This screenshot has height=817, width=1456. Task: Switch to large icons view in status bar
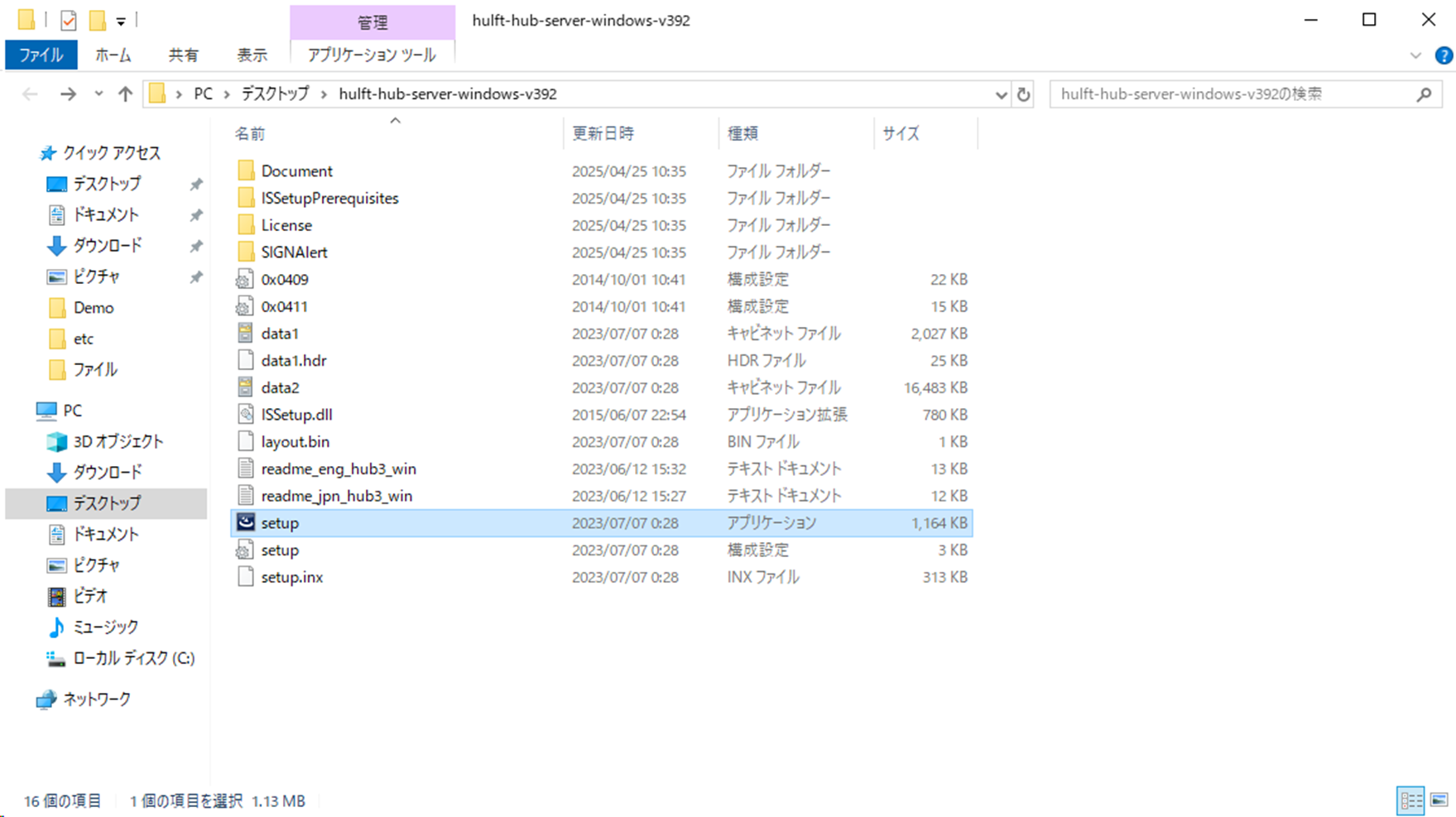[1439, 800]
